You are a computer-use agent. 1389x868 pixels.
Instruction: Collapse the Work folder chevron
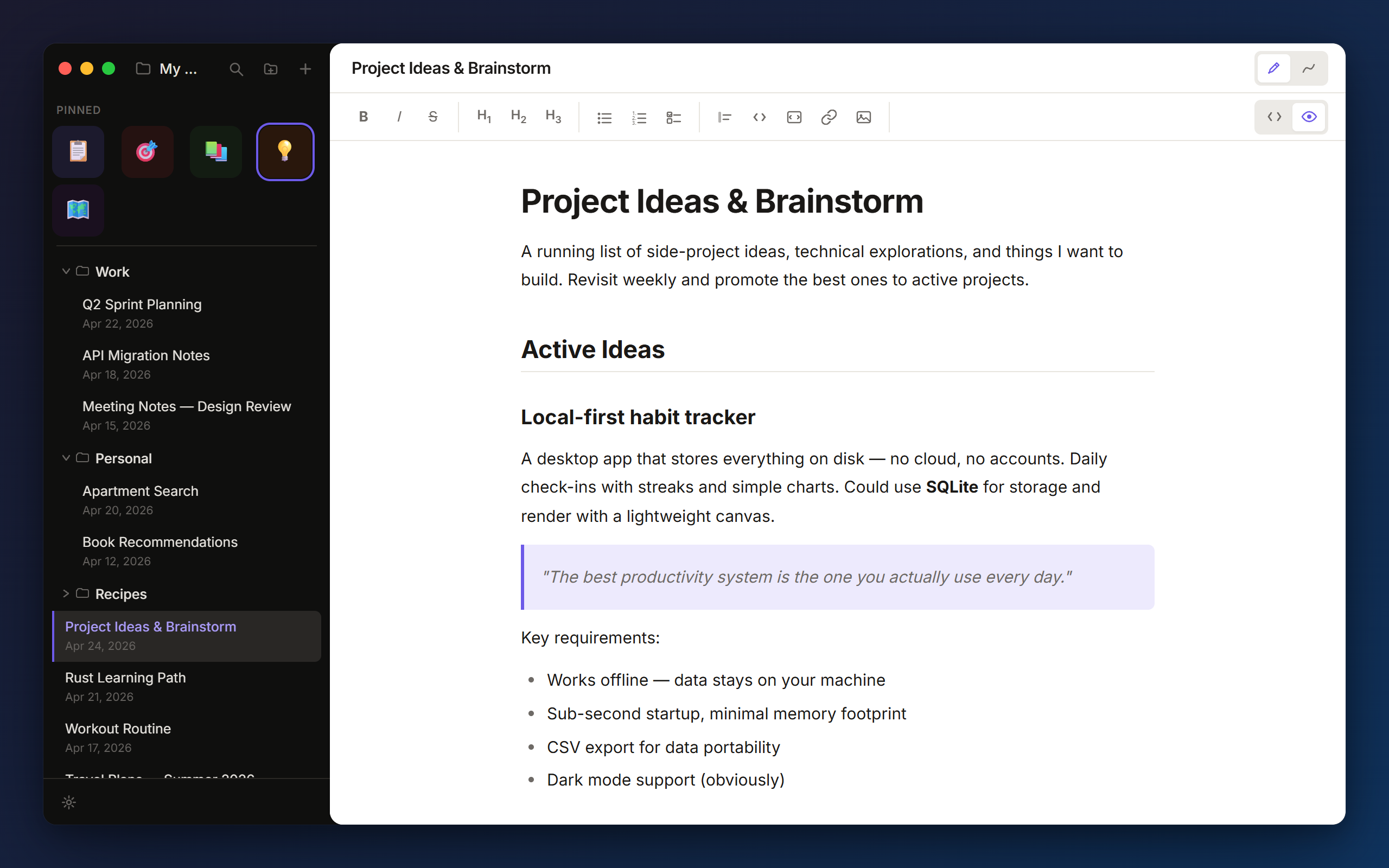[66, 271]
